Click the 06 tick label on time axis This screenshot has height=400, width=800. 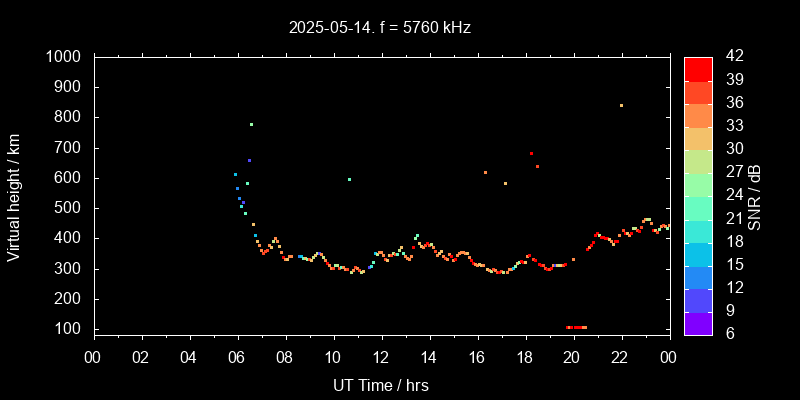(x=237, y=356)
